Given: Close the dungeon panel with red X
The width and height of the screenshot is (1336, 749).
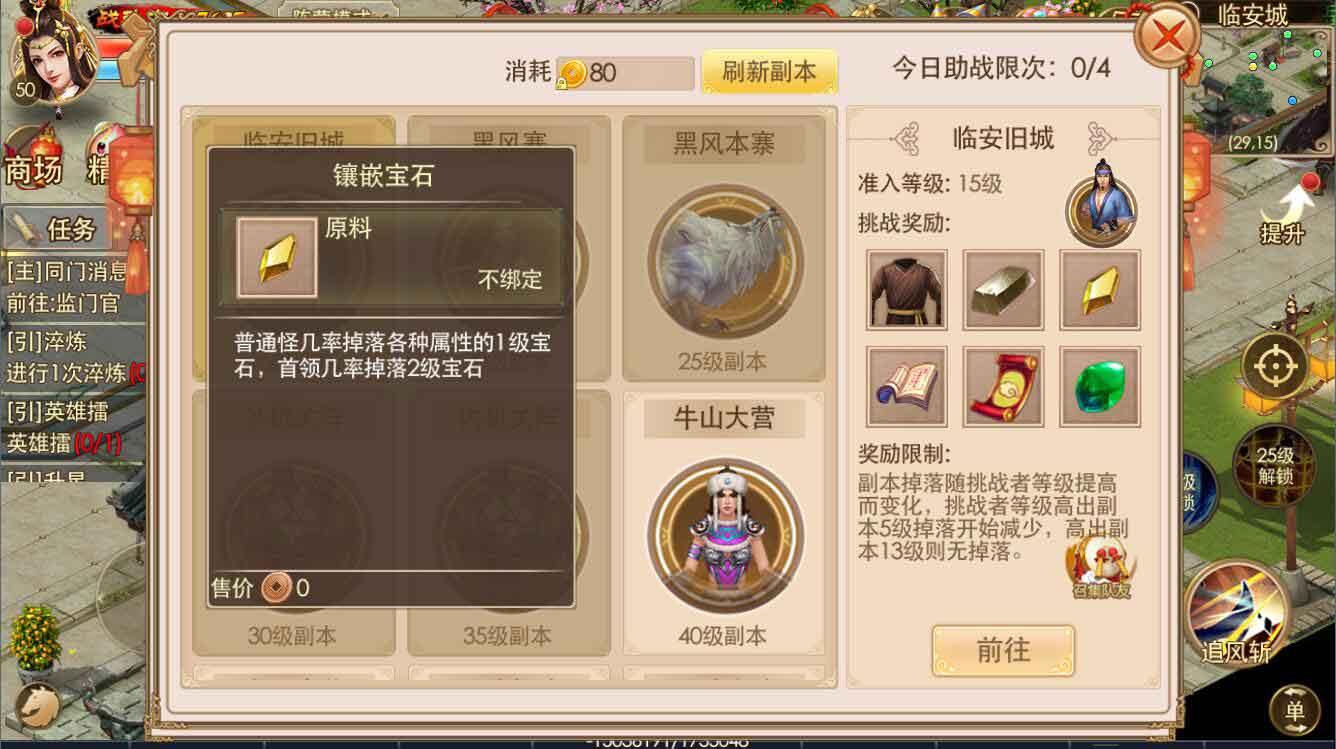Looking at the screenshot, I should [x=1167, y=37].
